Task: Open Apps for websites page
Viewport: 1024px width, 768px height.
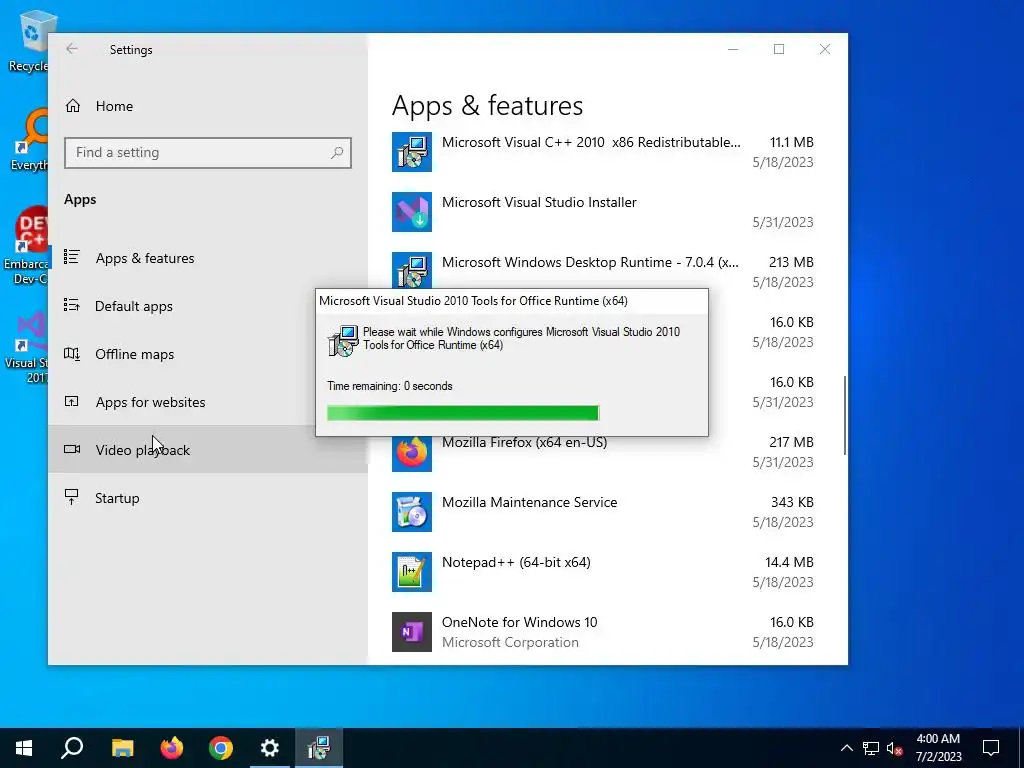Action: 208,402
